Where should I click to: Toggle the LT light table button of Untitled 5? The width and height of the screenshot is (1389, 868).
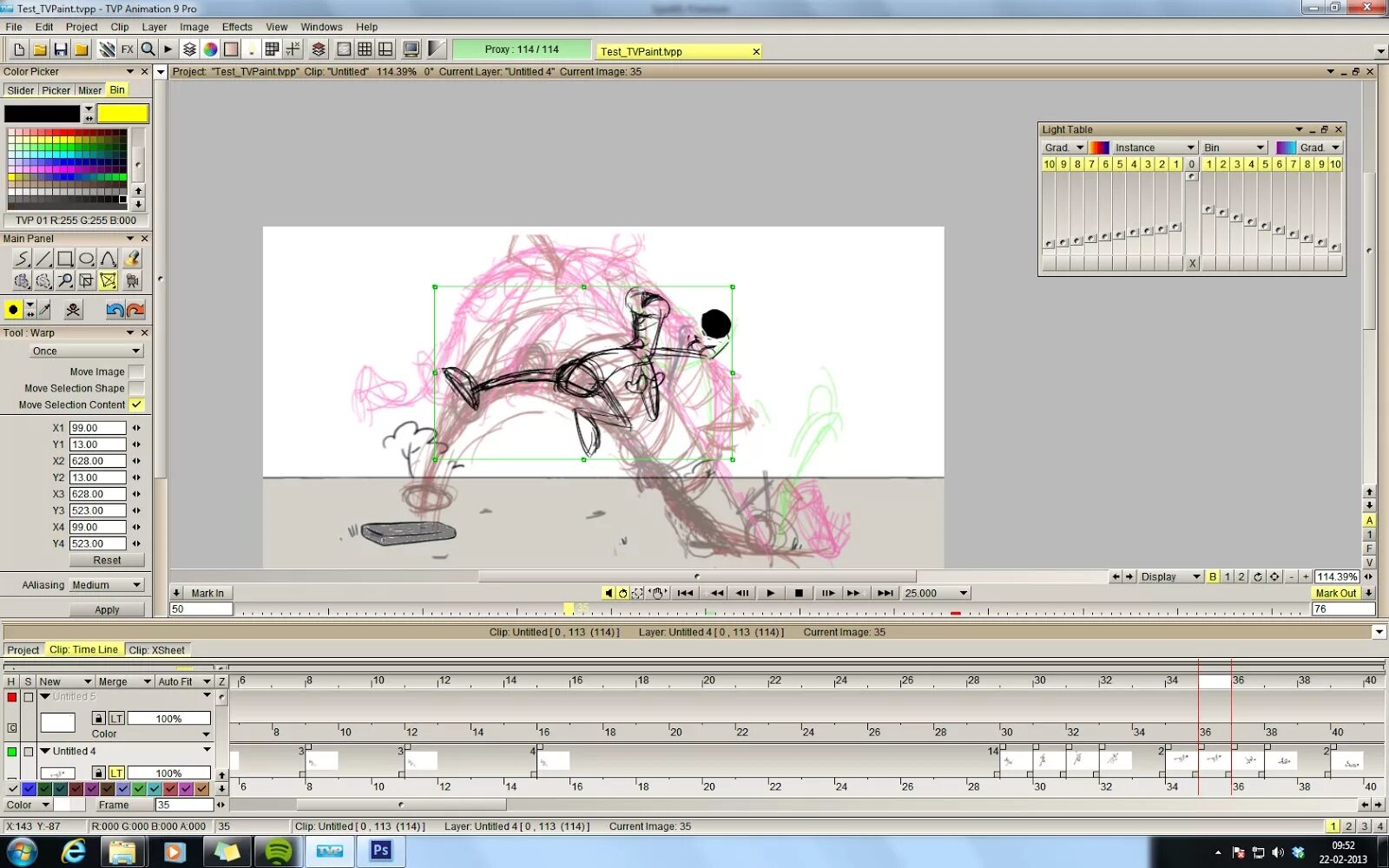(116, 719)
